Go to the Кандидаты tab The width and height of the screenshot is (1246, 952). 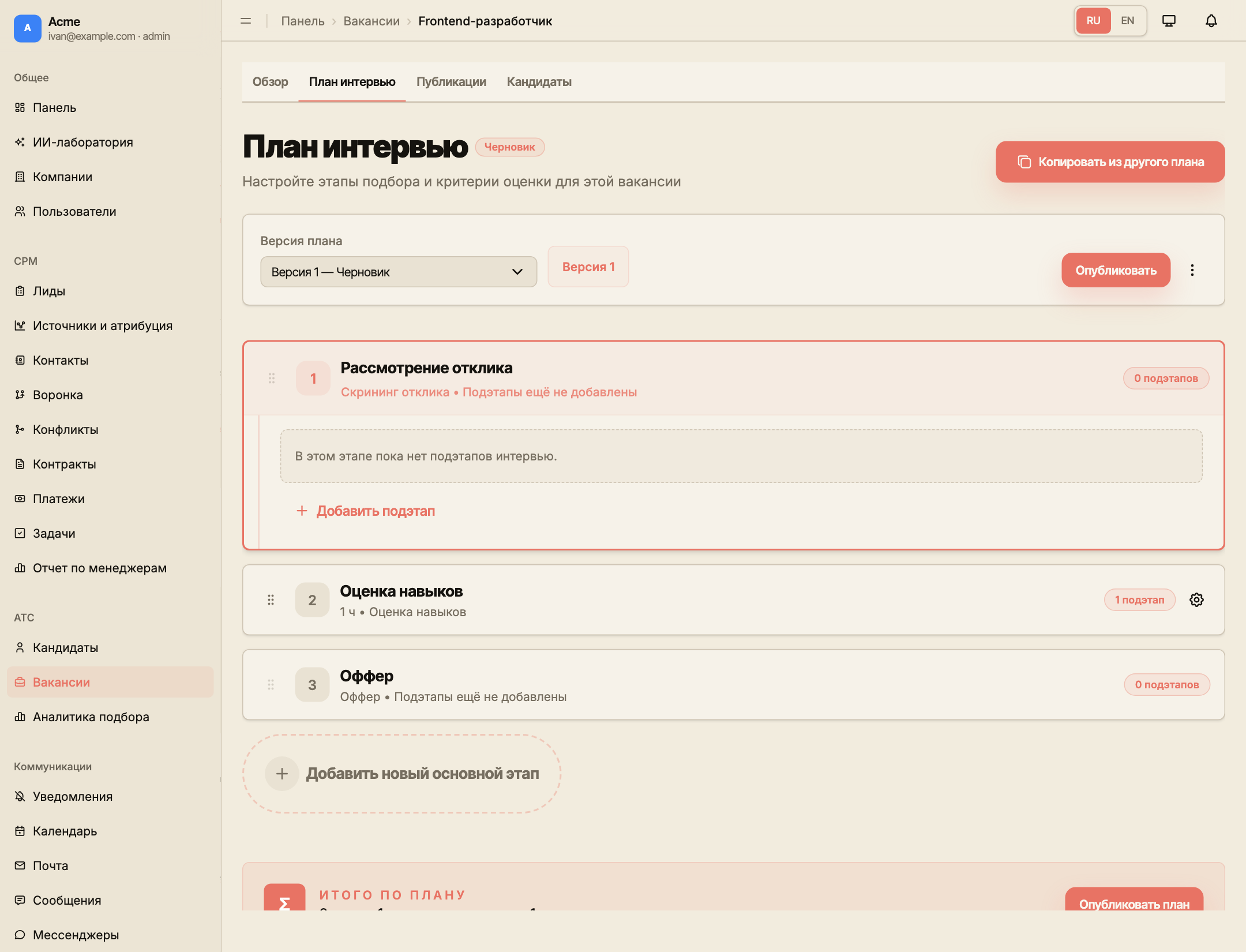click(x=539, y=82)
